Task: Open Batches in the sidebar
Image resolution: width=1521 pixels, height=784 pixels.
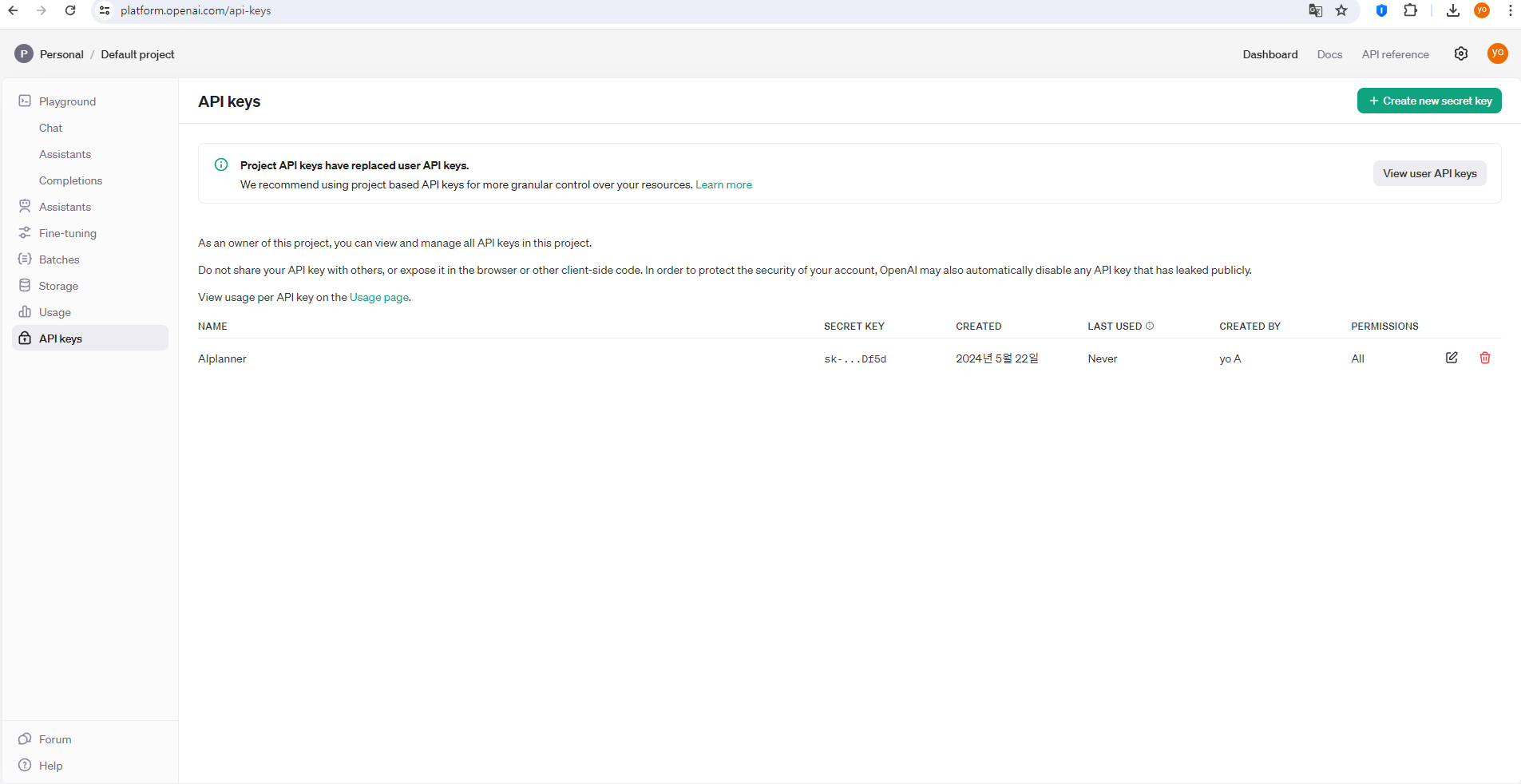Action: [x=59, y=259]
